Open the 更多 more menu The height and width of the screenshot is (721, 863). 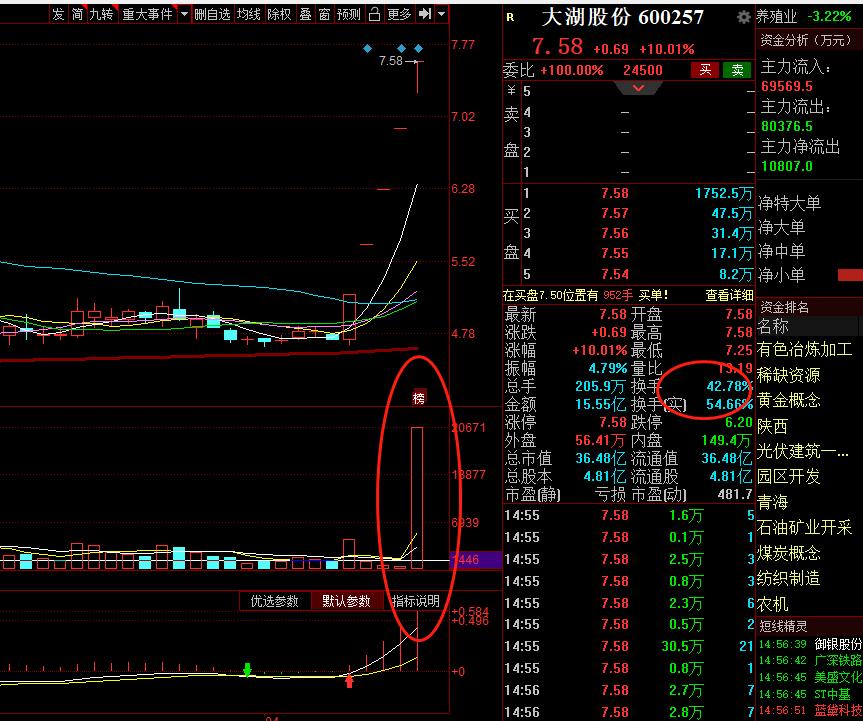tap(399, 14)
